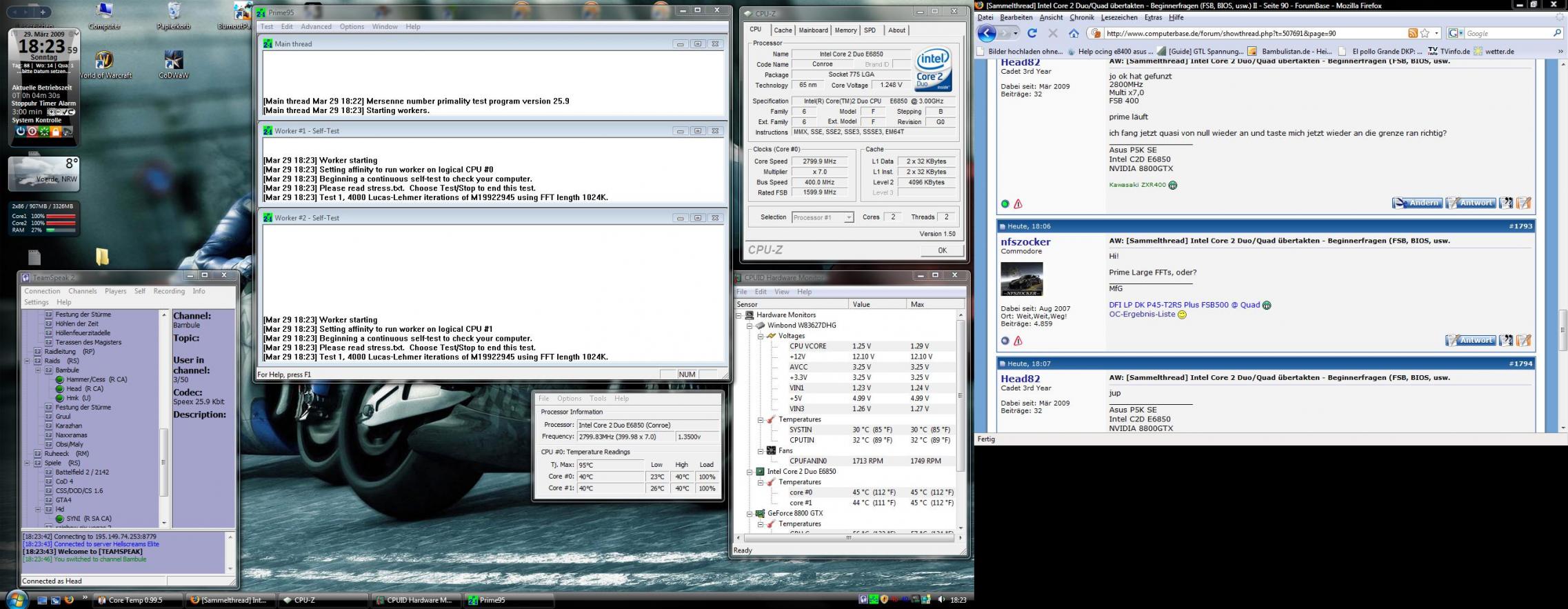Open the URL history dropdown arrow
The image size is (1568, 609).
(x=1437, y=33)
